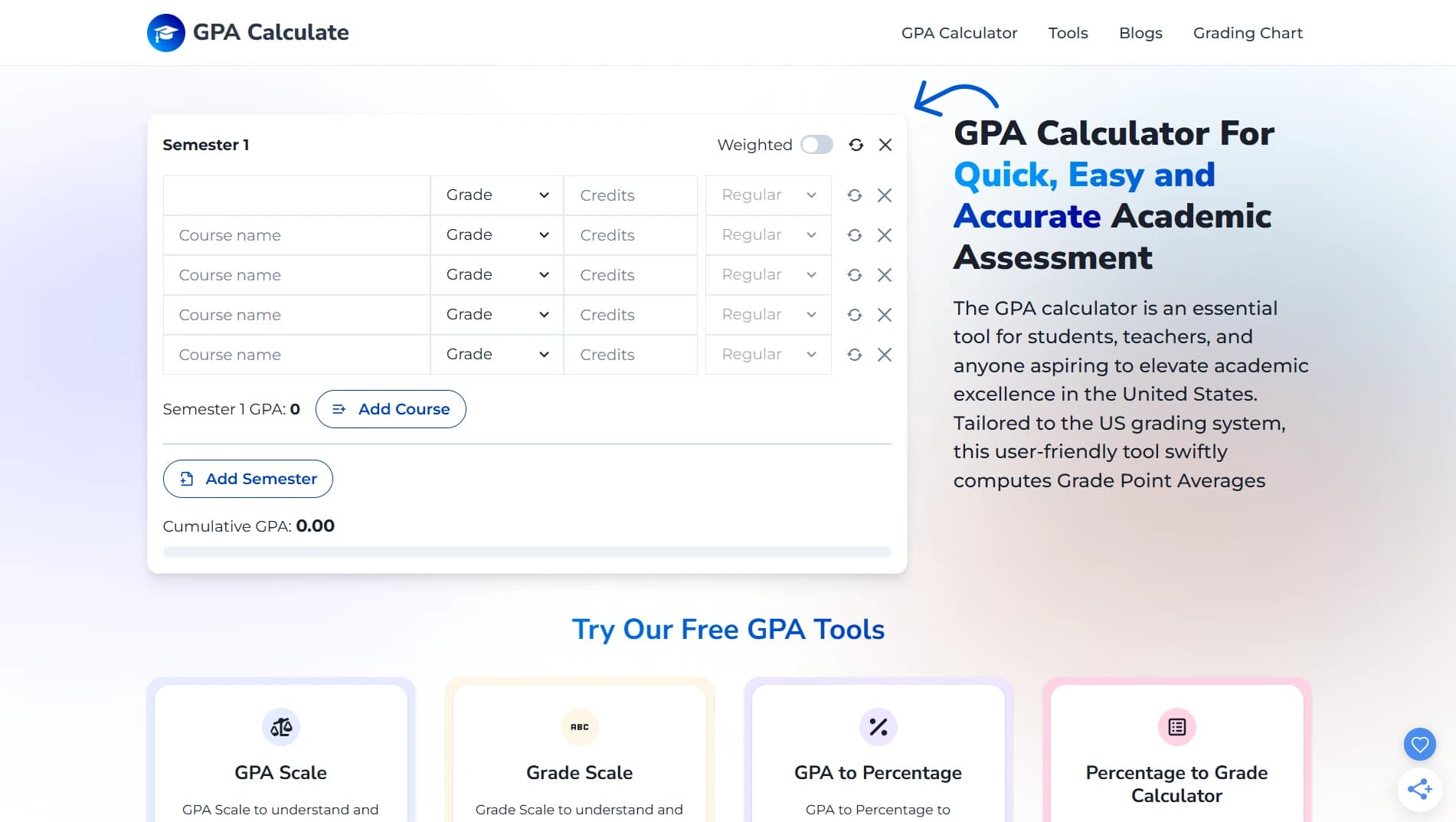
Task: Click the Add Semester button
Action: pos(247,479)
